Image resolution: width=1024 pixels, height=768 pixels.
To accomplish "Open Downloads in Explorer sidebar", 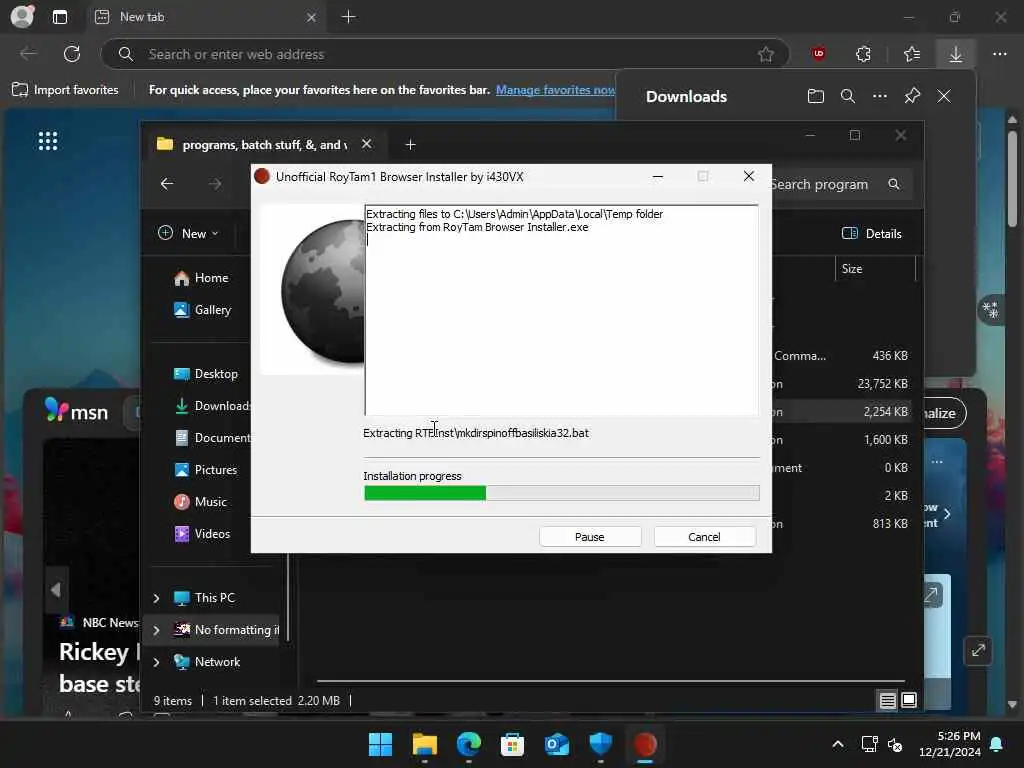I will point(212,406).
